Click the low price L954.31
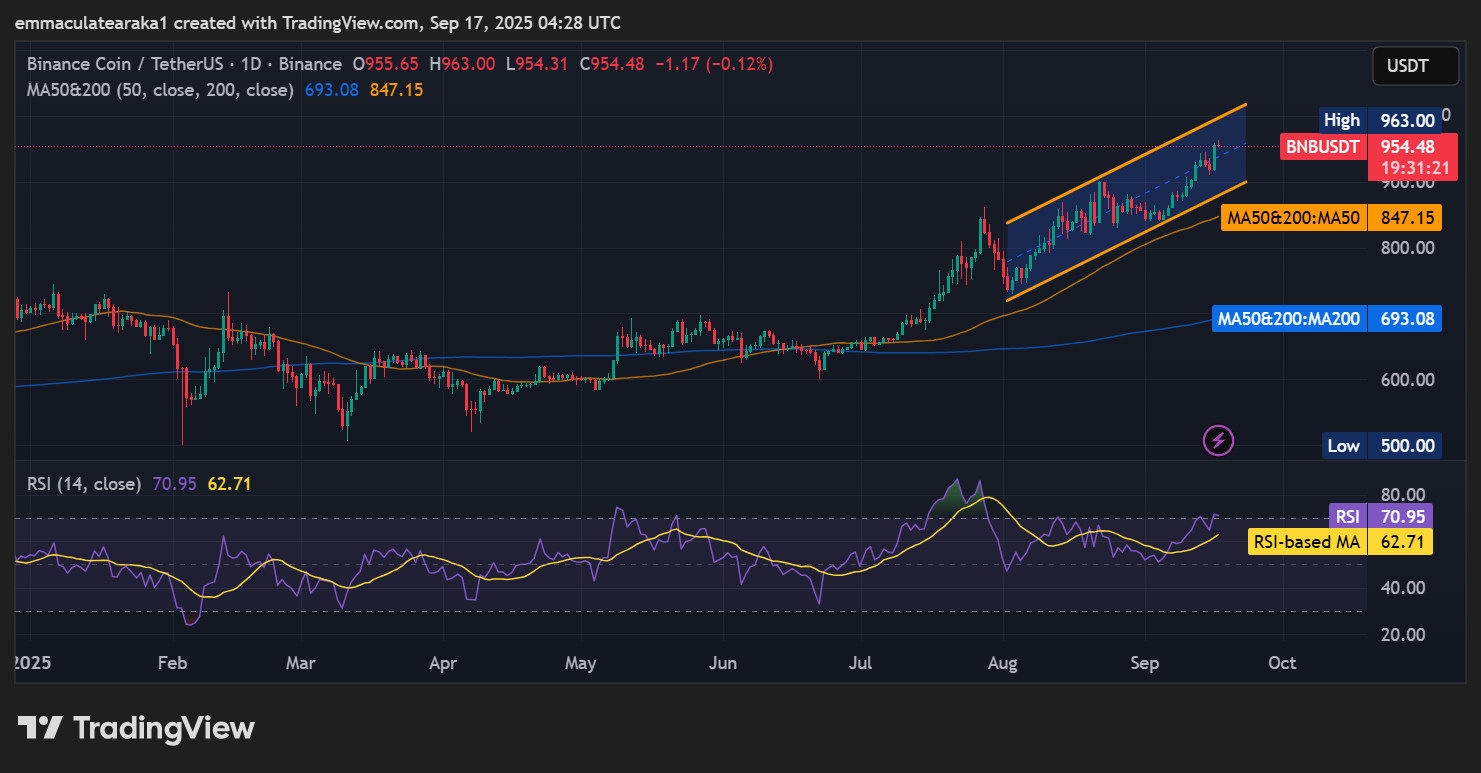1481x773 pixels. (537, 64)
